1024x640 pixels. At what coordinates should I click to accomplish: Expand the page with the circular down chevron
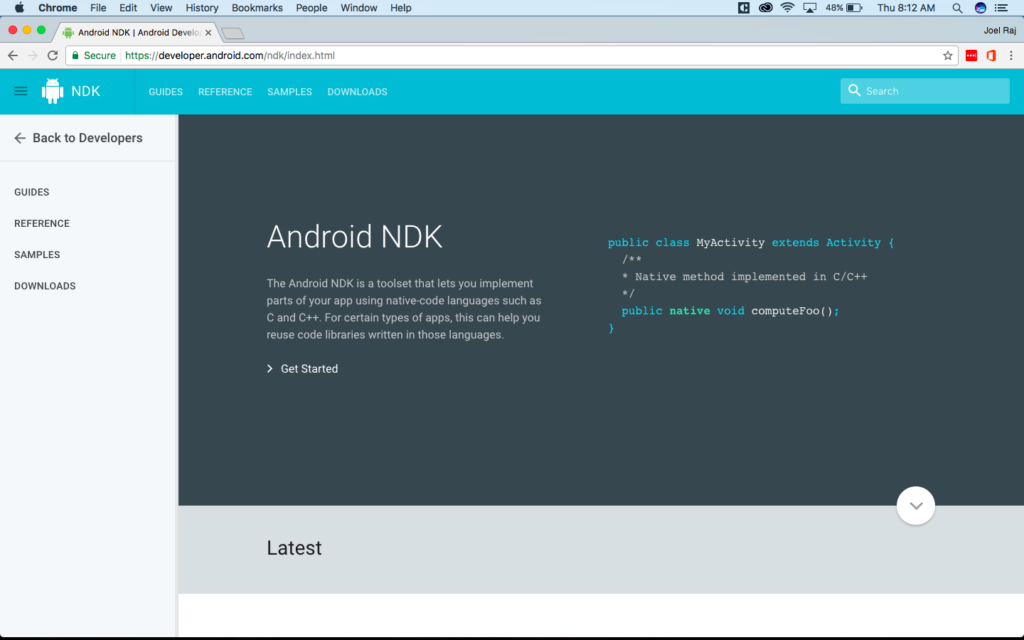(915, 505)
